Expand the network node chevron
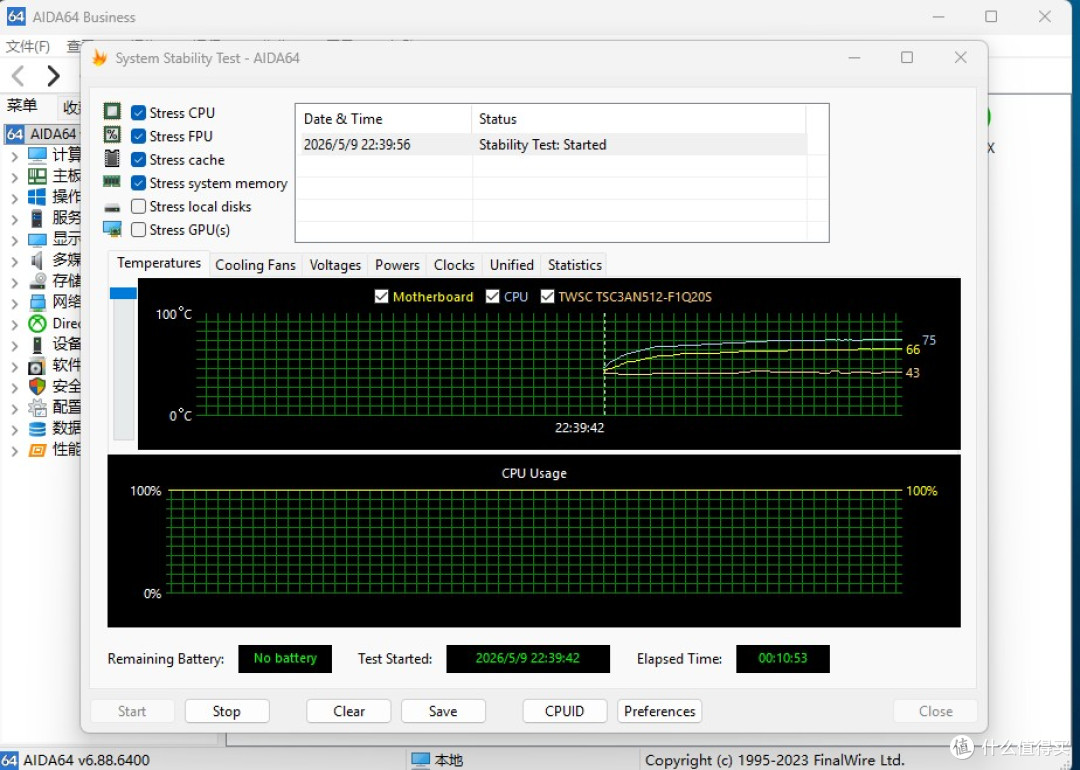 click(14, 303)
